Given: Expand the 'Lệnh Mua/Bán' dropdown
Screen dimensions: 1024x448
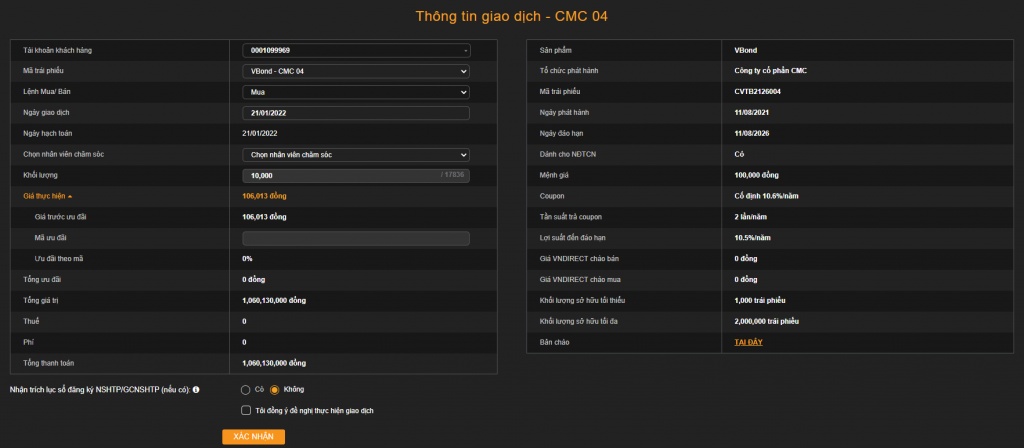Looking at the screenshot, I should 356,92.
